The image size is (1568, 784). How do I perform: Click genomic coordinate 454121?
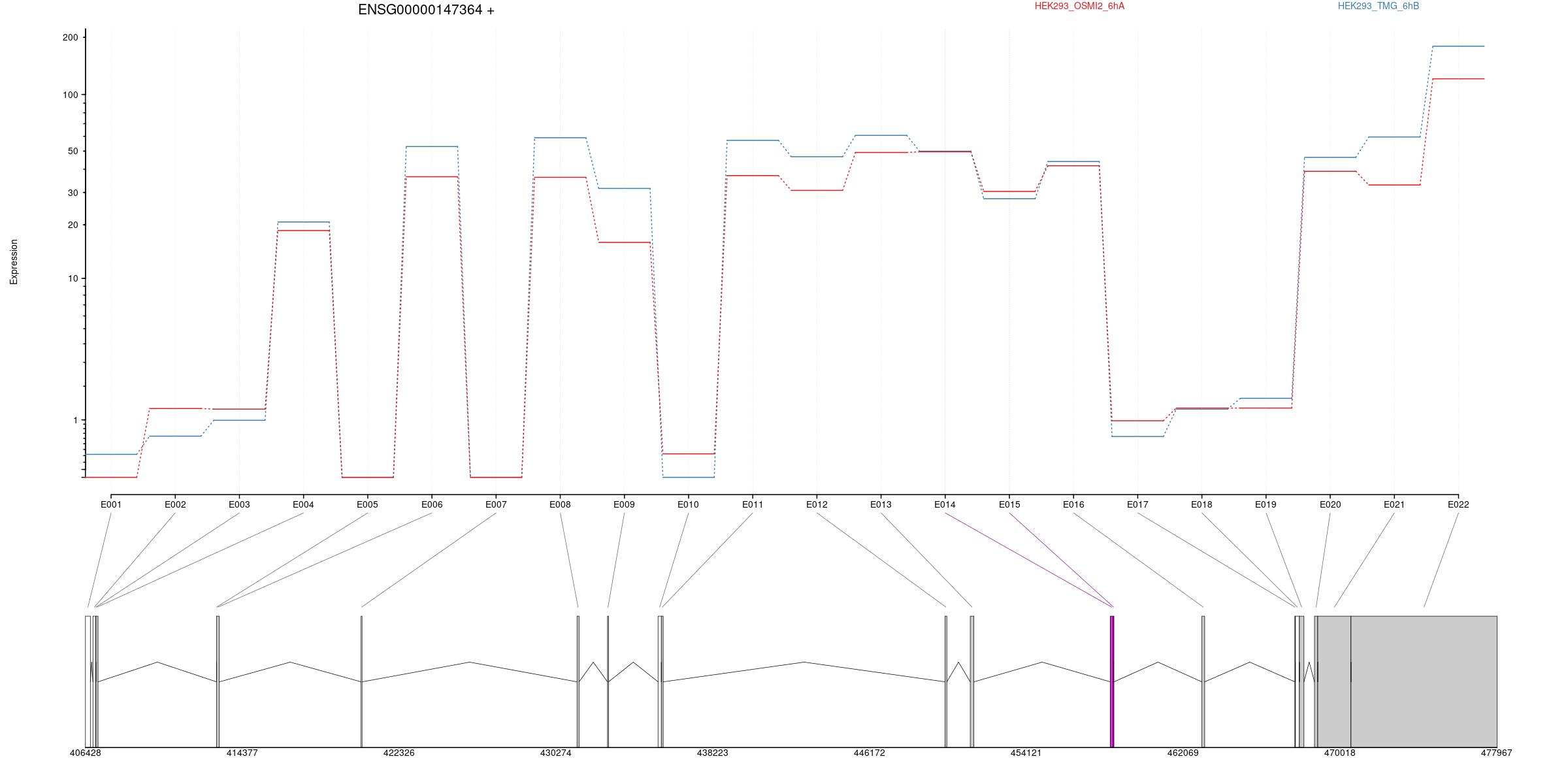(1026, 753)
